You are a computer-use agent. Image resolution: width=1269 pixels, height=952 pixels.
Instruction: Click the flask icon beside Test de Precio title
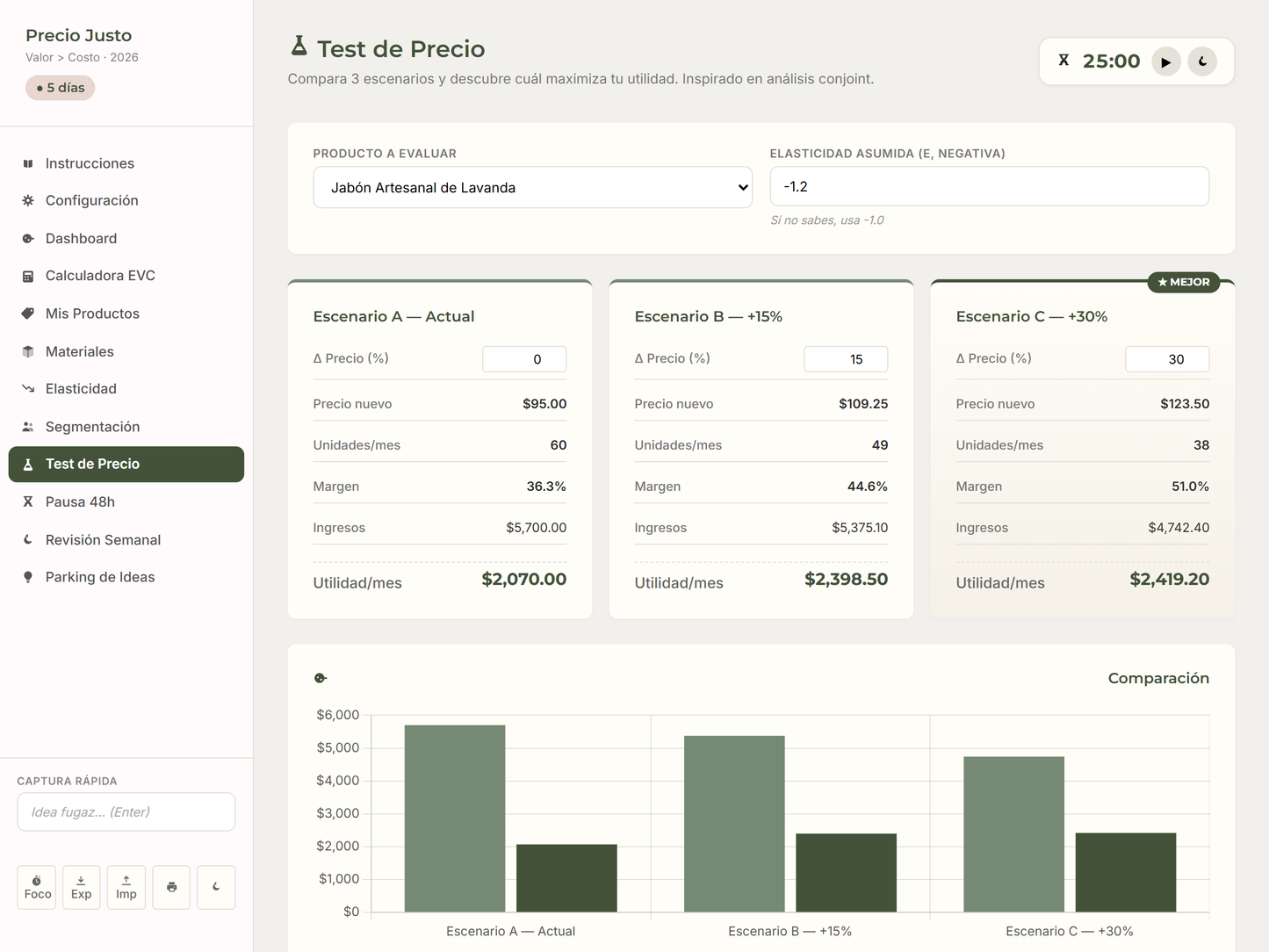[299, 46]
